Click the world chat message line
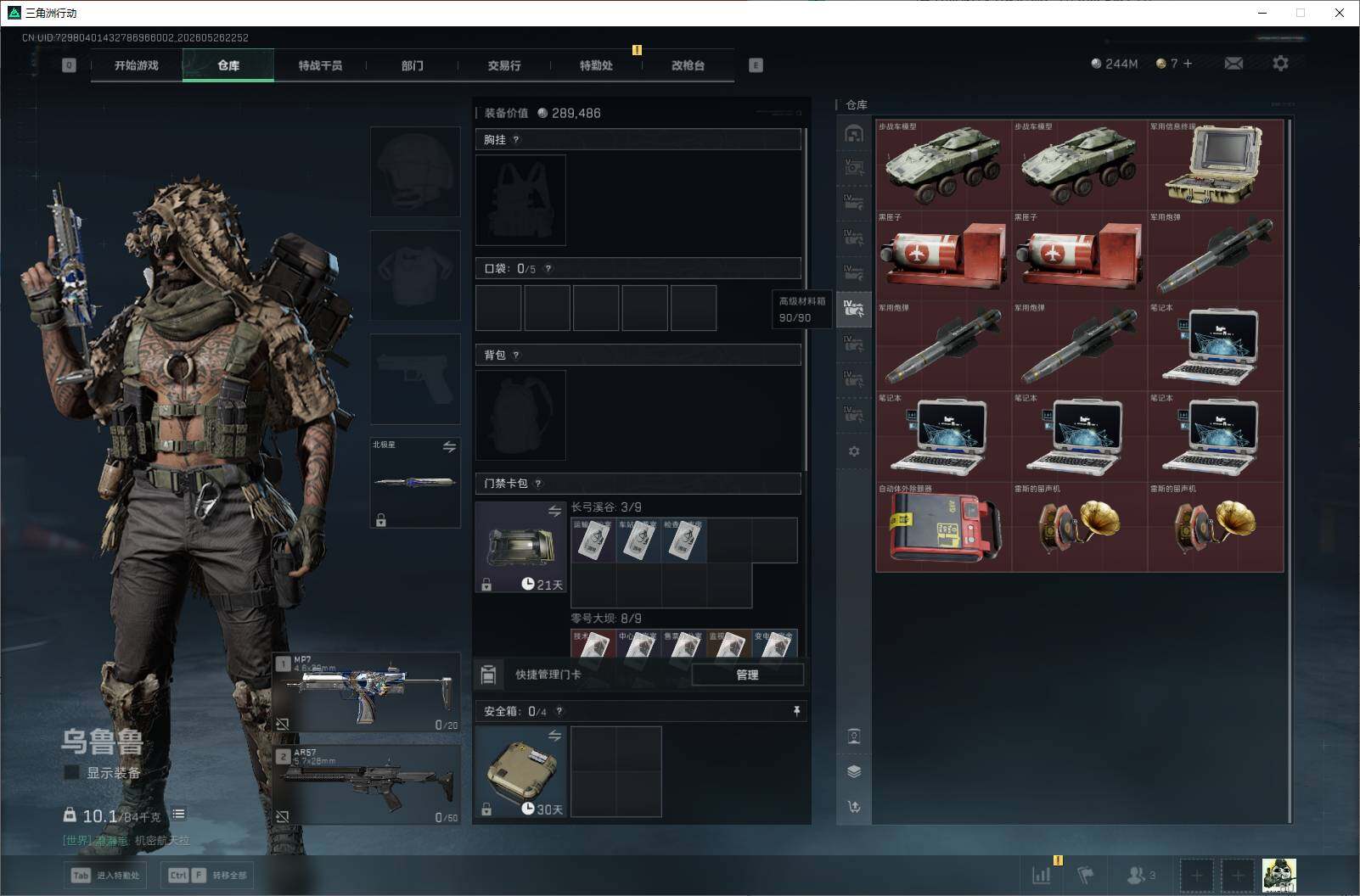Image resolution: width=1360 pixels, height=896 pixels. pyautogui.click(x=126, y=841)
